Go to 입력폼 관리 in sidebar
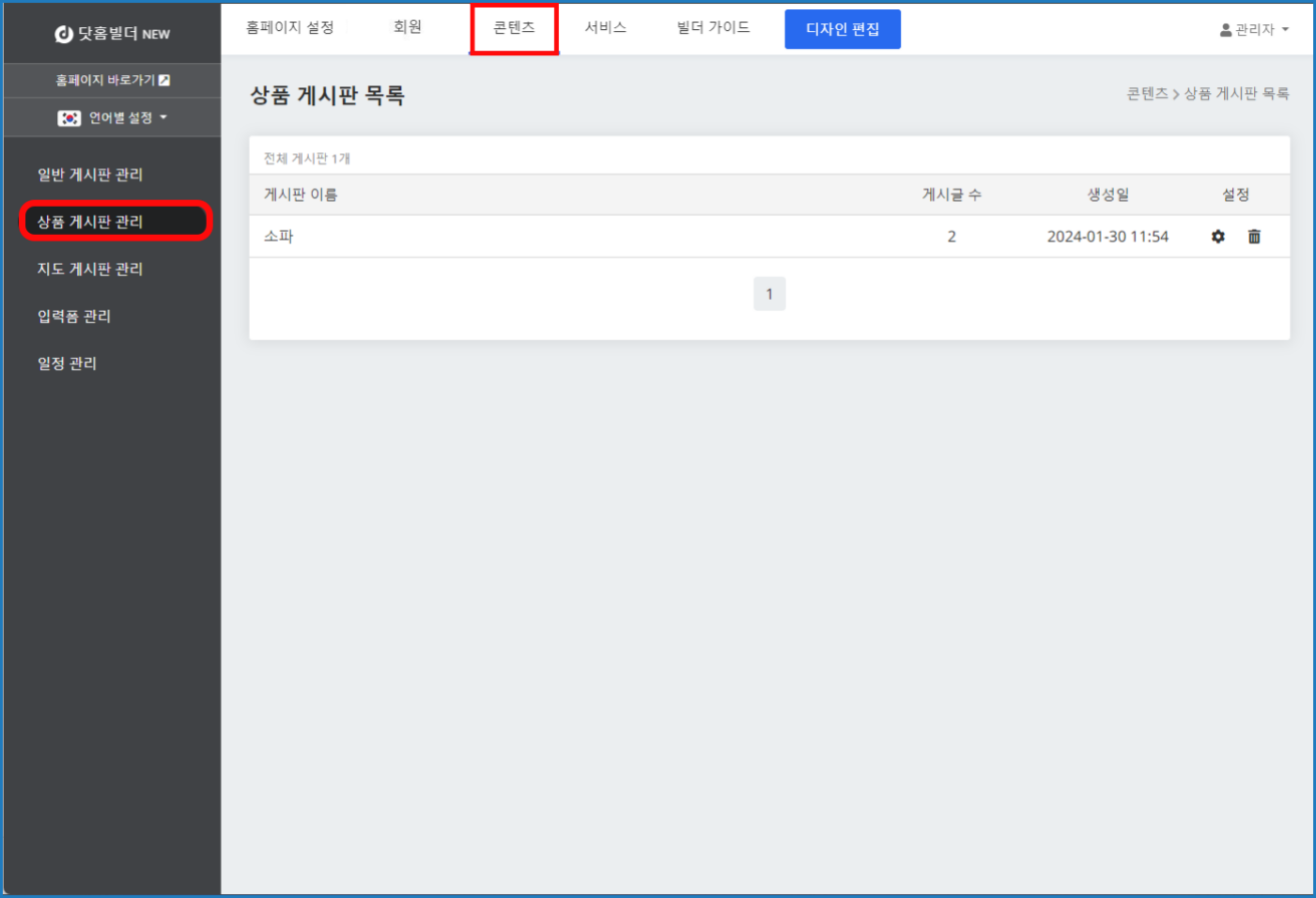The image size is (1316, 898). [74, 317]
